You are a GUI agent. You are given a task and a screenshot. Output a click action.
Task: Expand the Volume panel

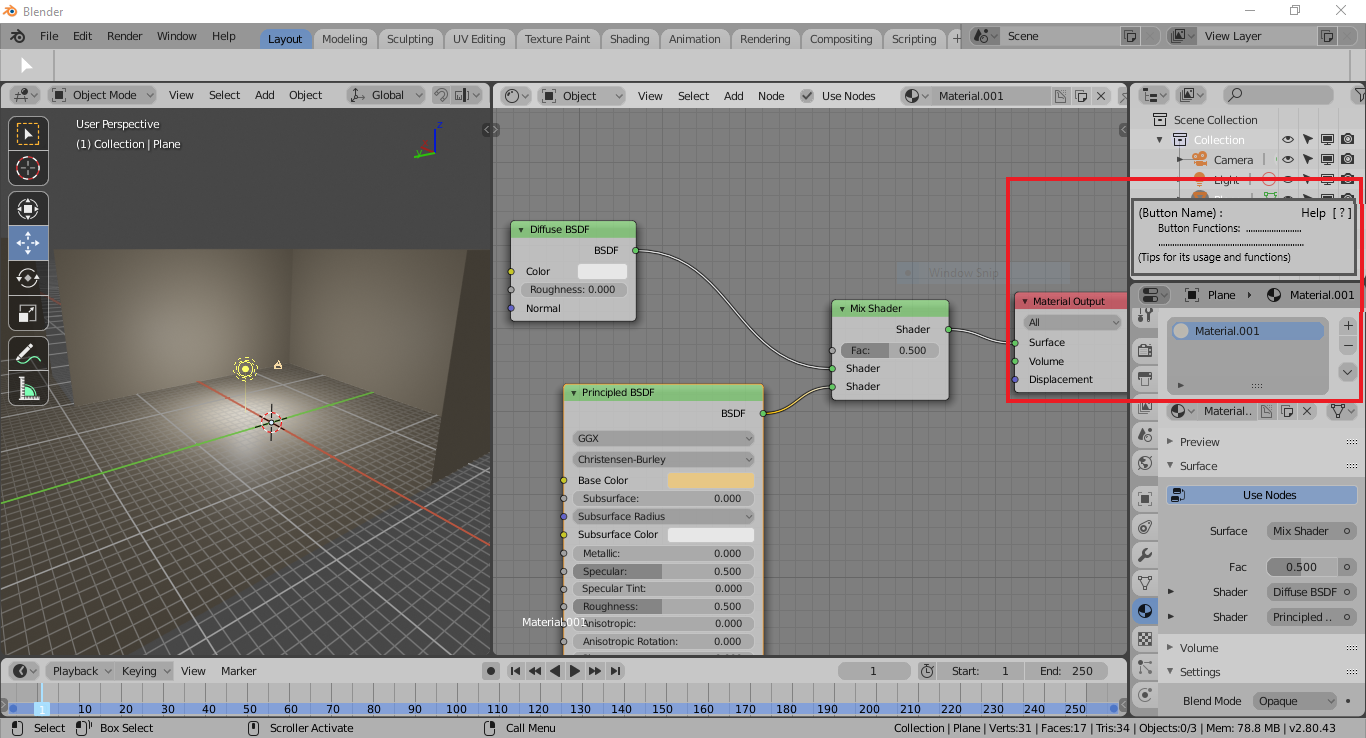tap(1170, 648)
